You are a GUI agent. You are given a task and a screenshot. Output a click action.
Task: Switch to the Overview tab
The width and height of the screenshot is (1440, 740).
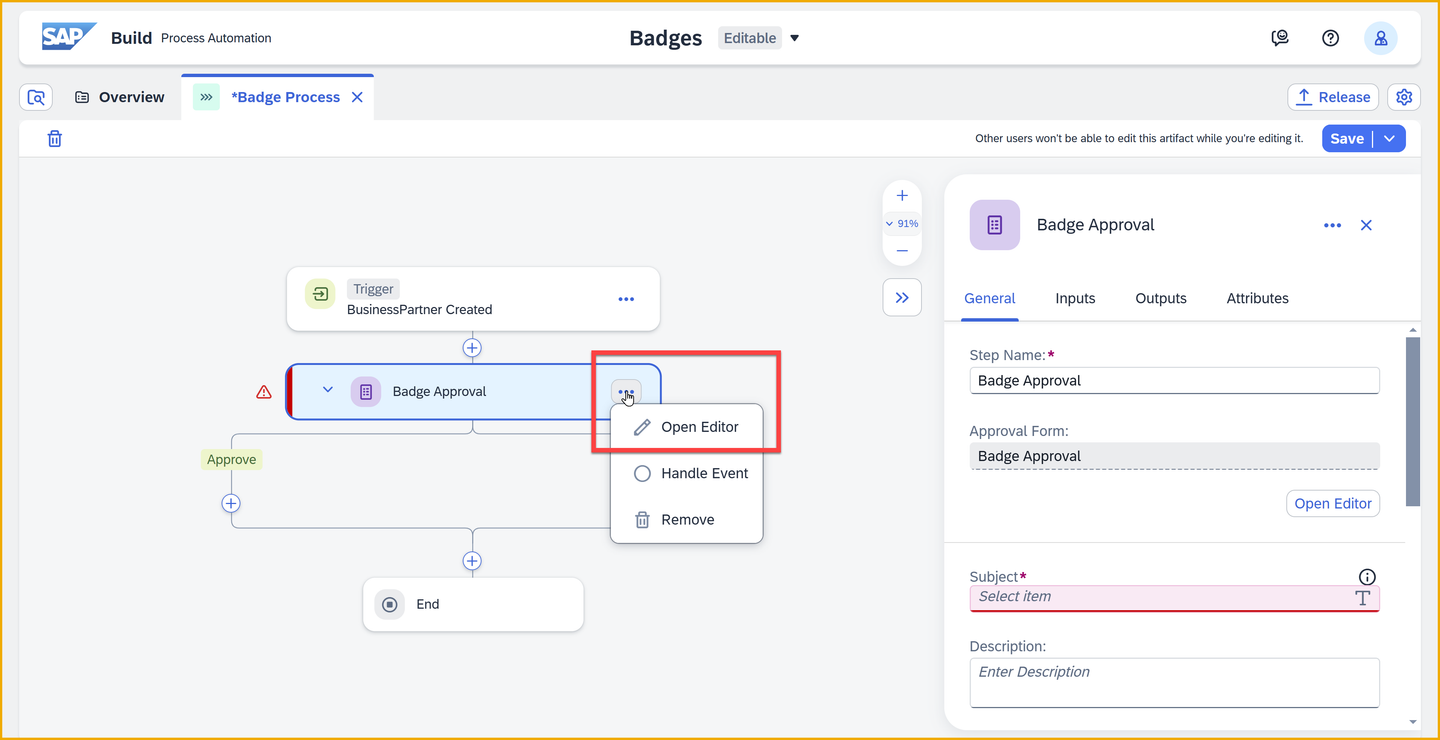pos(120,97)
